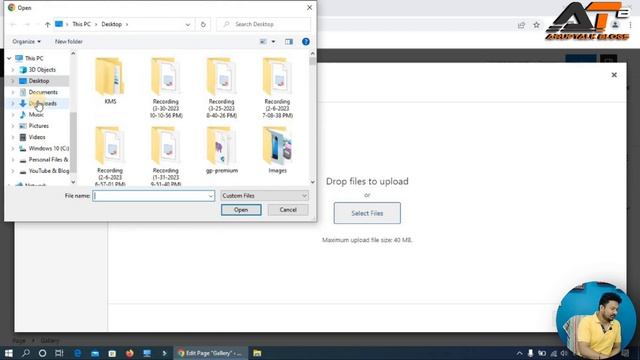Expand Windows 10 (C:) drive node
The height and width of the screenshot is (360, 640).
point(13,149)
